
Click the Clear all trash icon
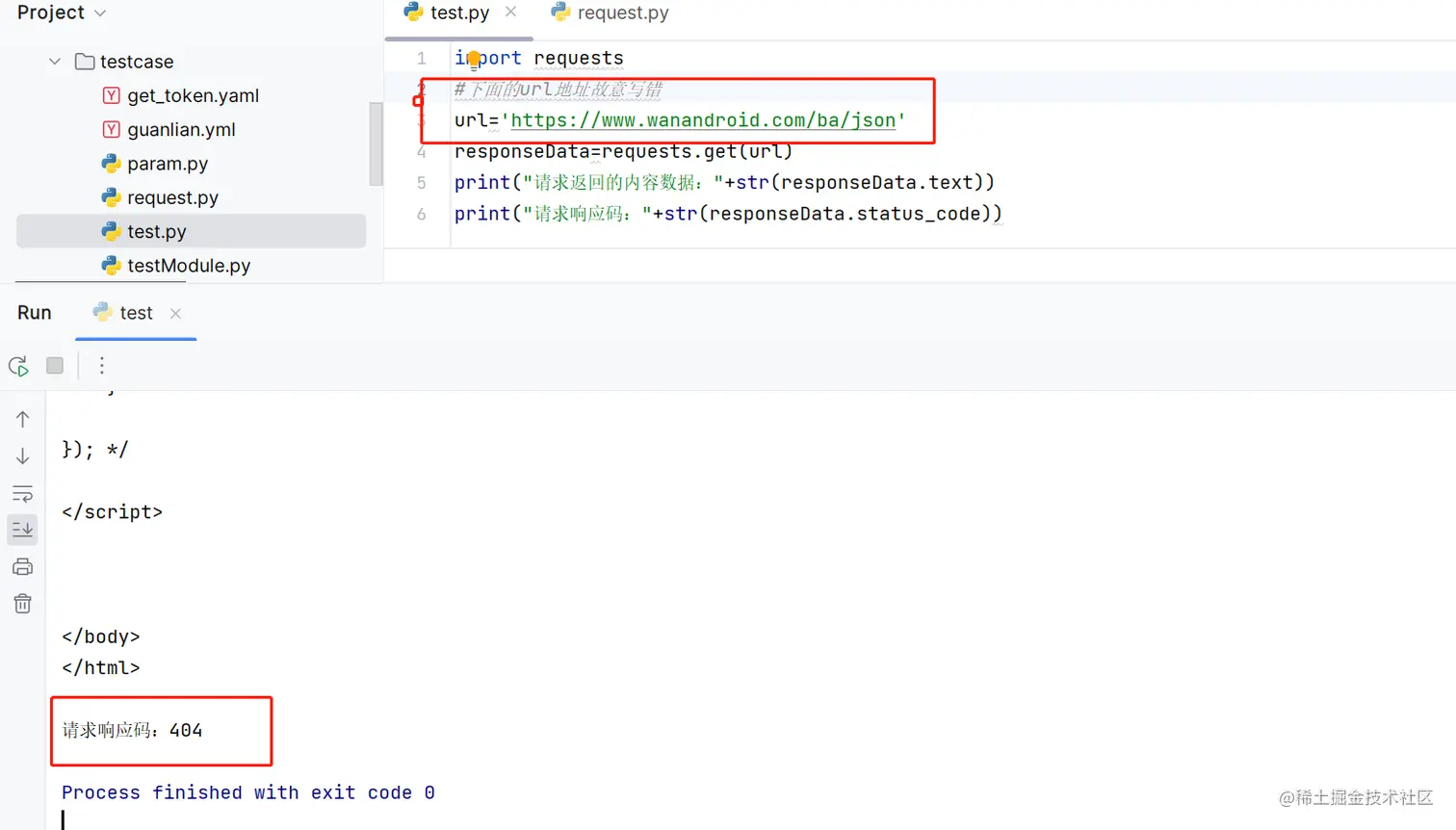click(x=23, y=604)
